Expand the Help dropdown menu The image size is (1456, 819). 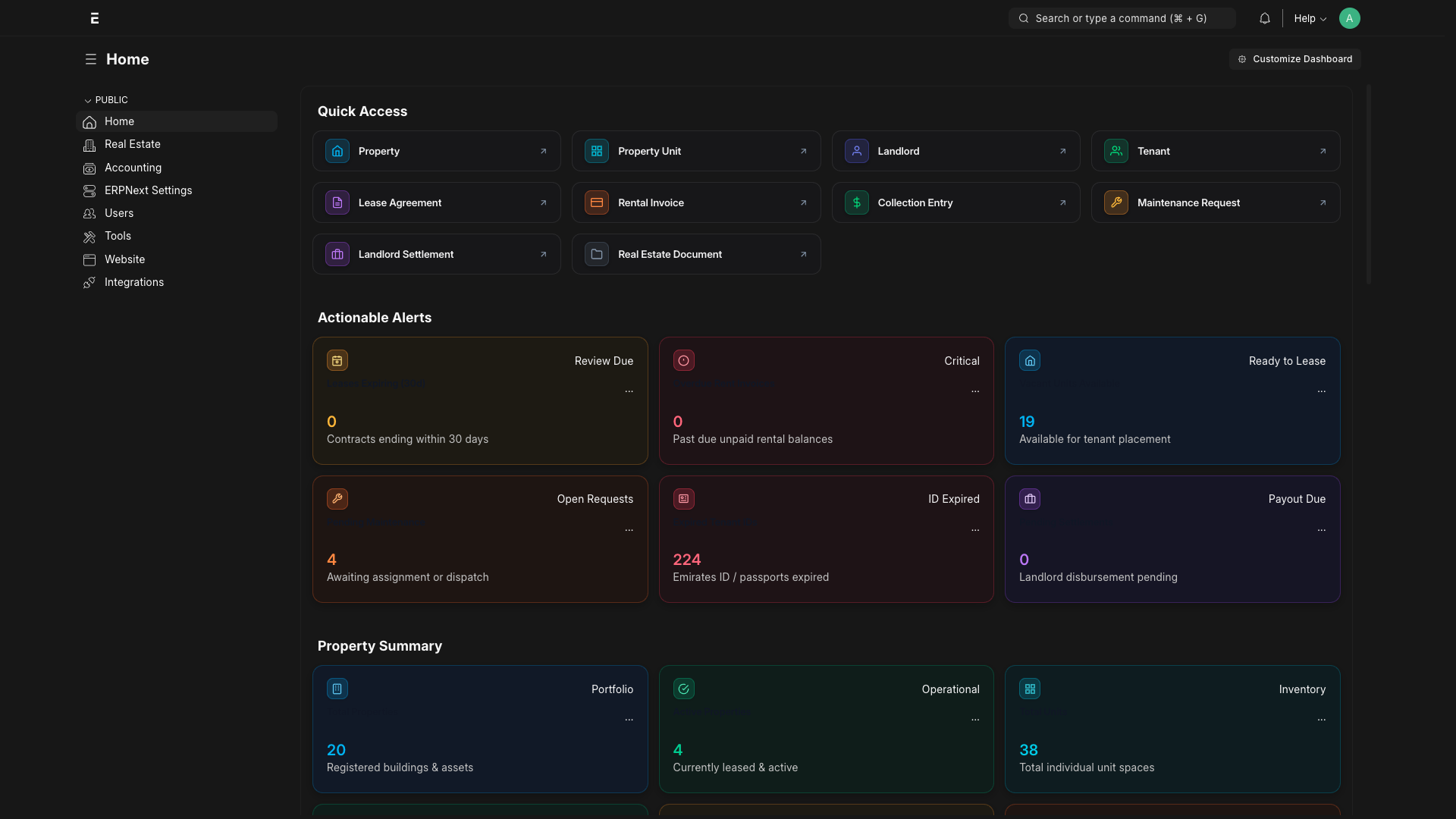pos(1310,18)
